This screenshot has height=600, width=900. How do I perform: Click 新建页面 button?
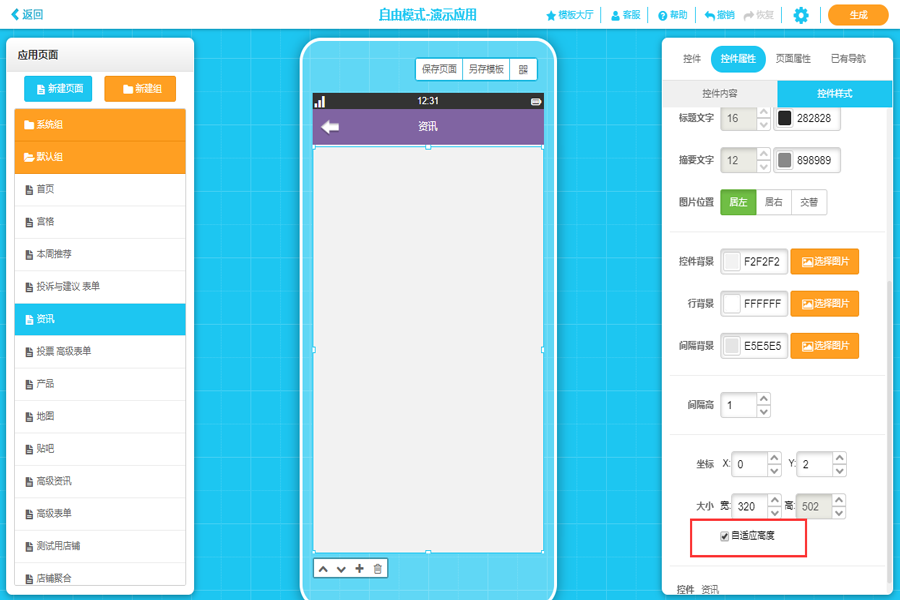point(59,89)
